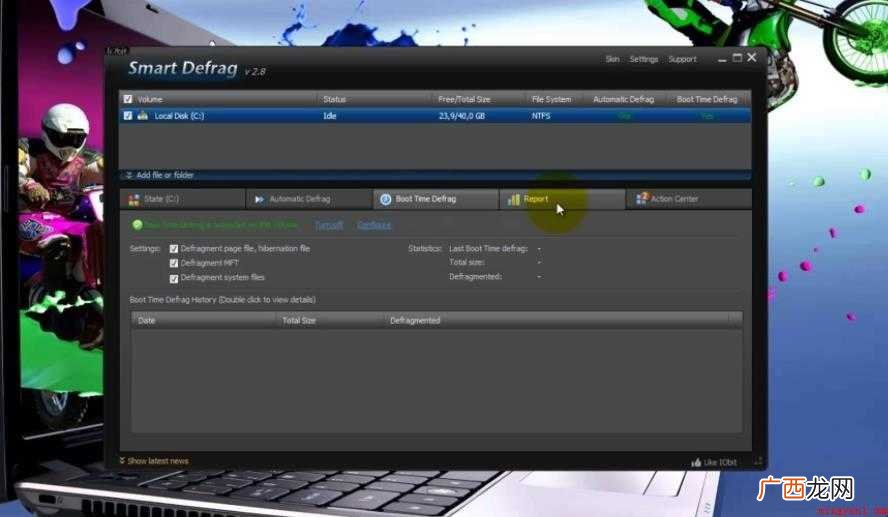Minimize the Smart Defrag window
888x517 pixels.
tap(722, 59)
